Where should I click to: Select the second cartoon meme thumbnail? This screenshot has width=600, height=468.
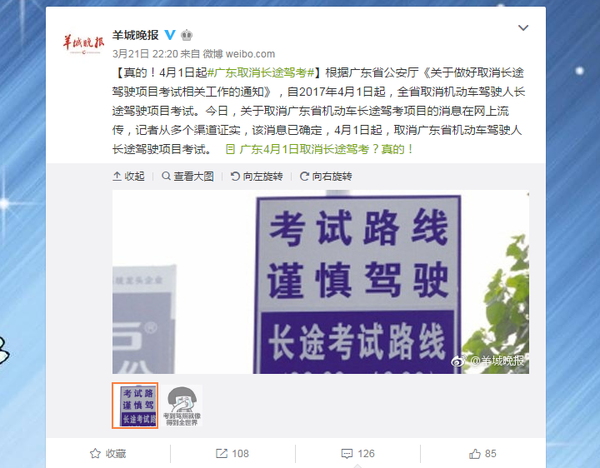(182, 405)
